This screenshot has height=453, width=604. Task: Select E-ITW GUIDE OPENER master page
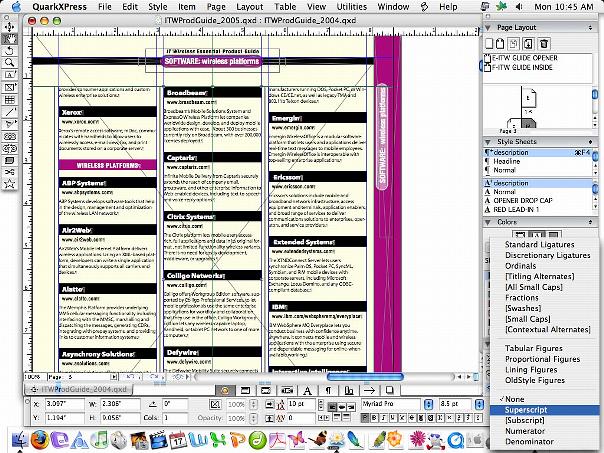click(x=525, y=58)
